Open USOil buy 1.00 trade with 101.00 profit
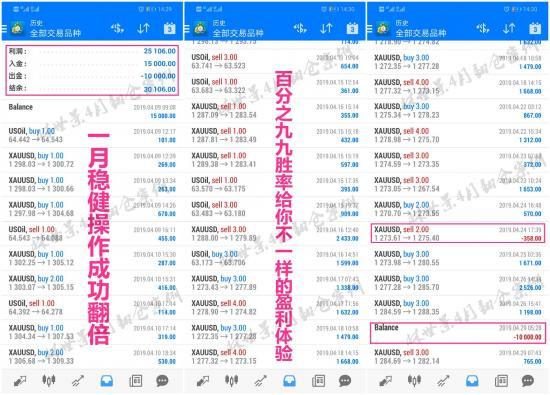550x395 pixels. (x=92, y=135)
